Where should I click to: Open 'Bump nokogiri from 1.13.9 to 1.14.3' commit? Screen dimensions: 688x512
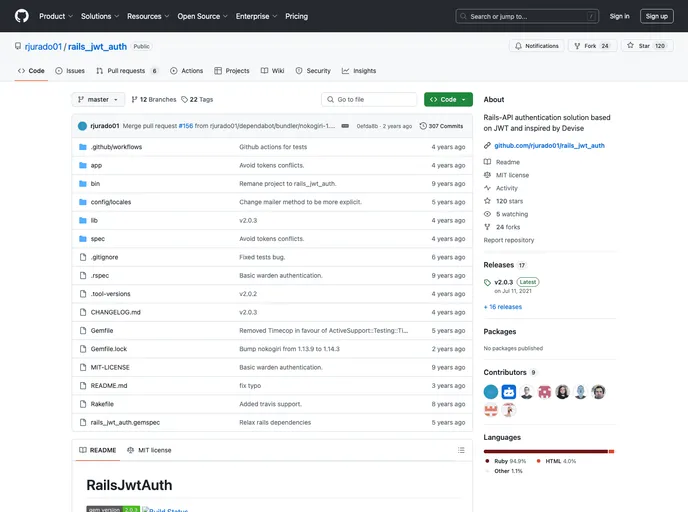pyautogui.click(x=289, y=349)
